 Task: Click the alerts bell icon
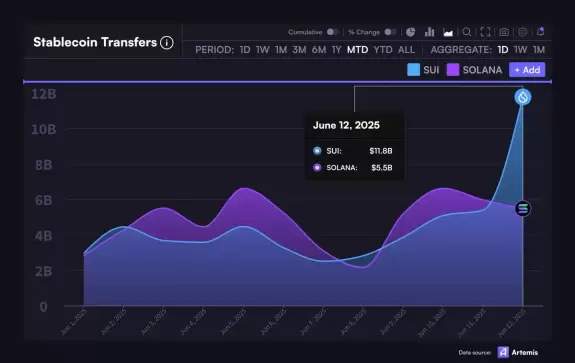coord(541,32)
